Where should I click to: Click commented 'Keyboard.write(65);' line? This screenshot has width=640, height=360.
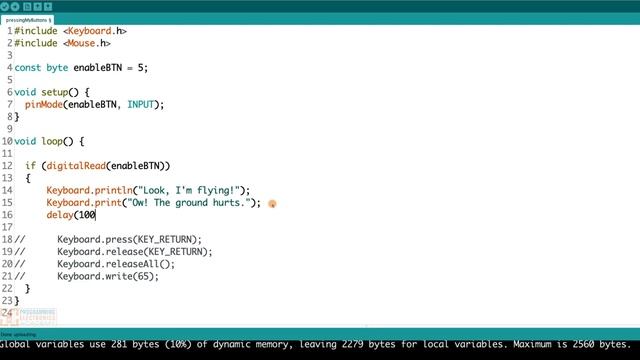click(x=108, y=276)
